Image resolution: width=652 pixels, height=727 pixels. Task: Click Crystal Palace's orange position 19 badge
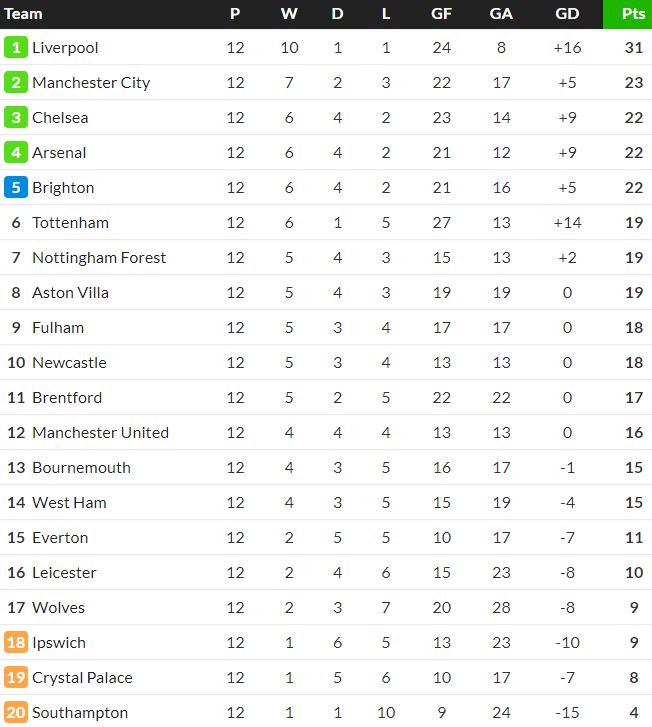coord(16,677)
